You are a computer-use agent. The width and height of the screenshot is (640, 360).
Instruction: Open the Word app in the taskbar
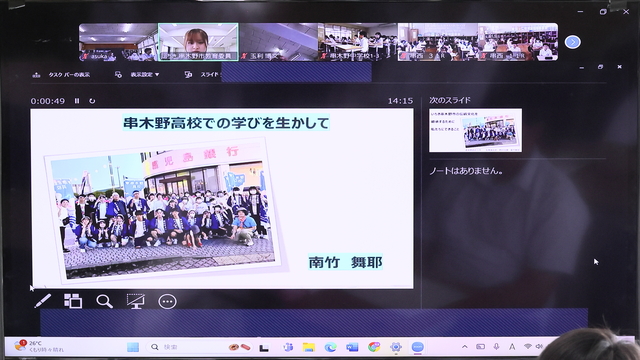tap(352, 347)
